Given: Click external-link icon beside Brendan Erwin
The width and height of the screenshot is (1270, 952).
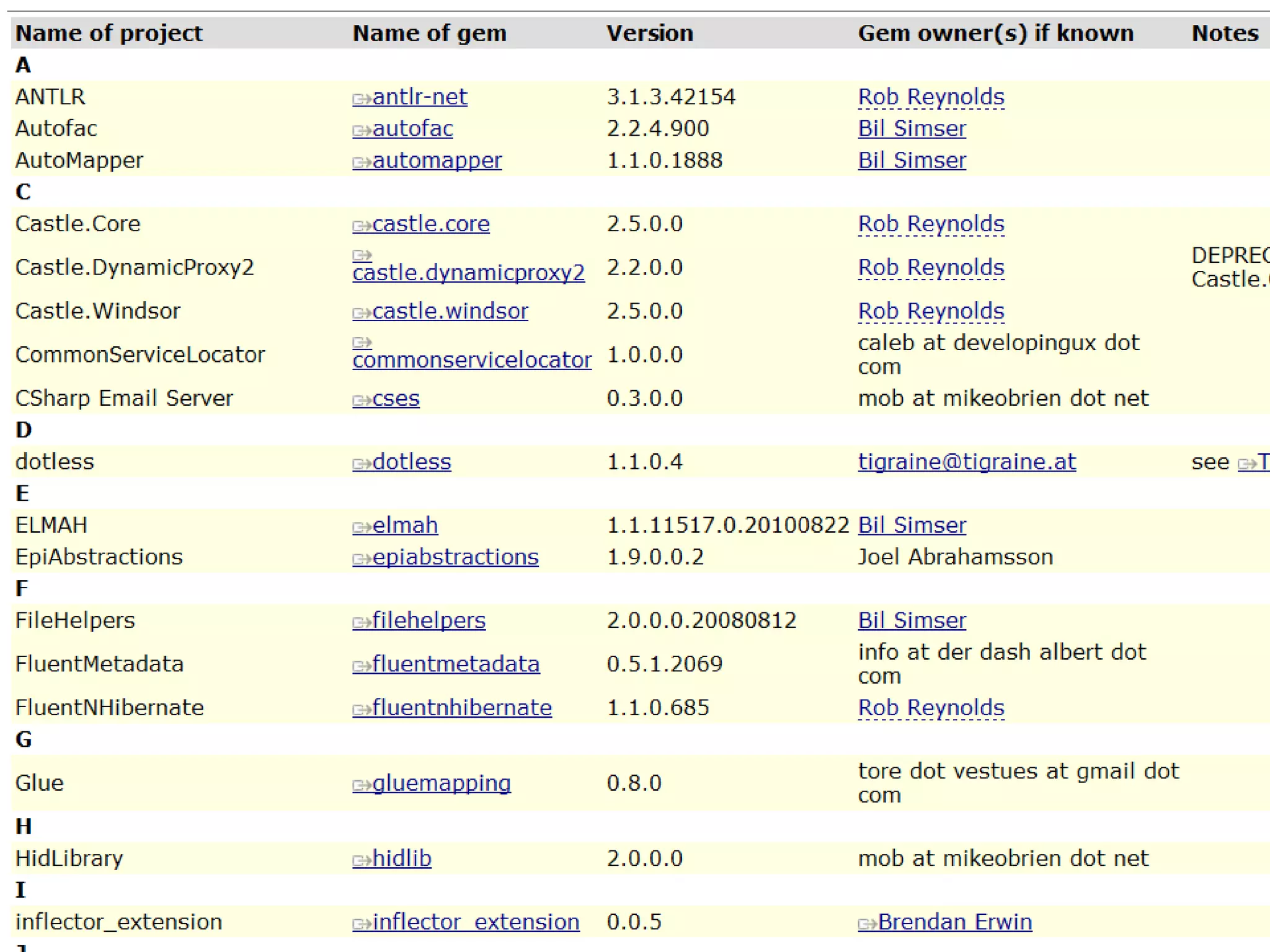Looking at the screenshot, I should coord(867,924).
